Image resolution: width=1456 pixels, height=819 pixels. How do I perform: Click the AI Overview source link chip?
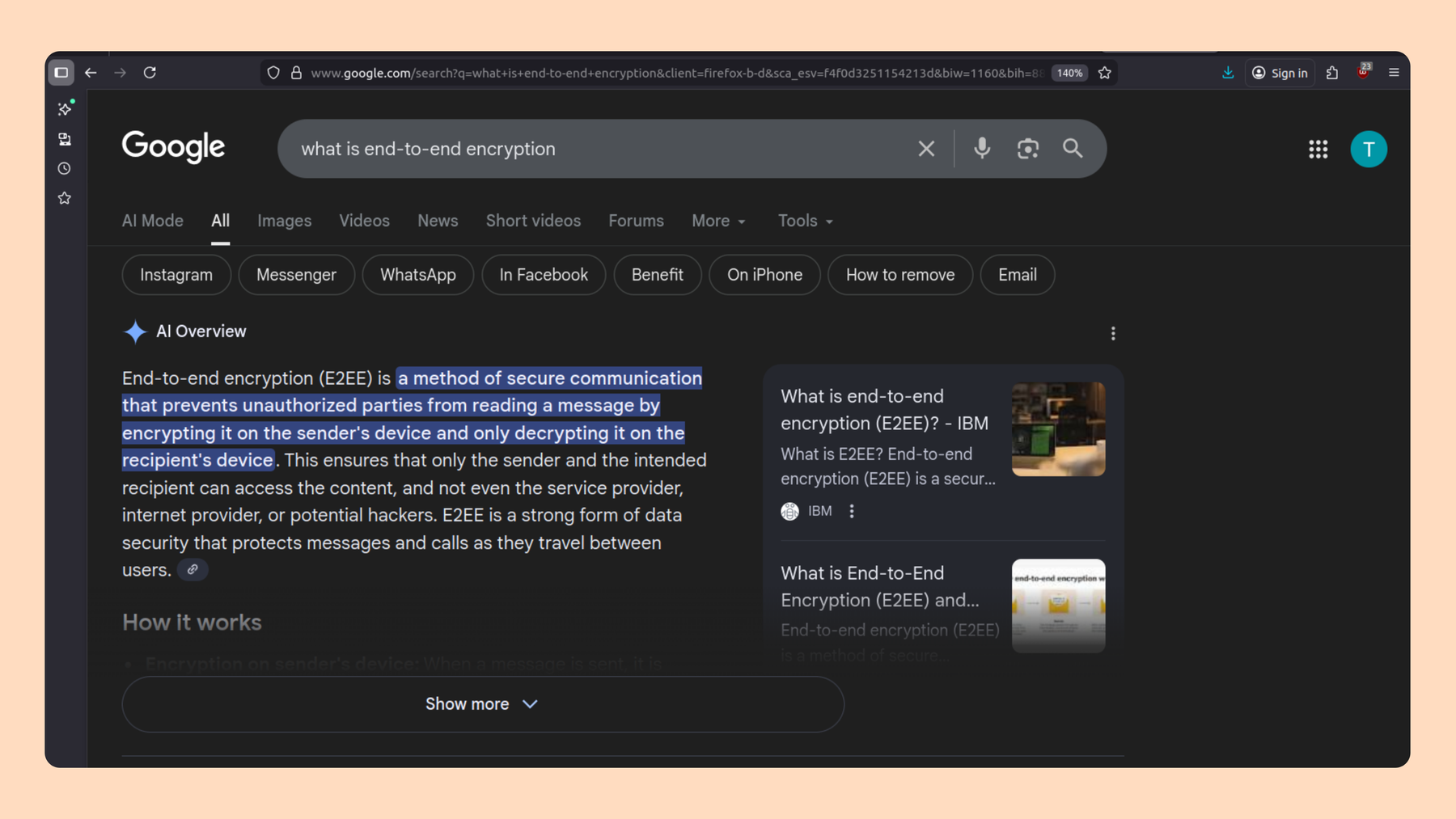click(x=193, y=570)
